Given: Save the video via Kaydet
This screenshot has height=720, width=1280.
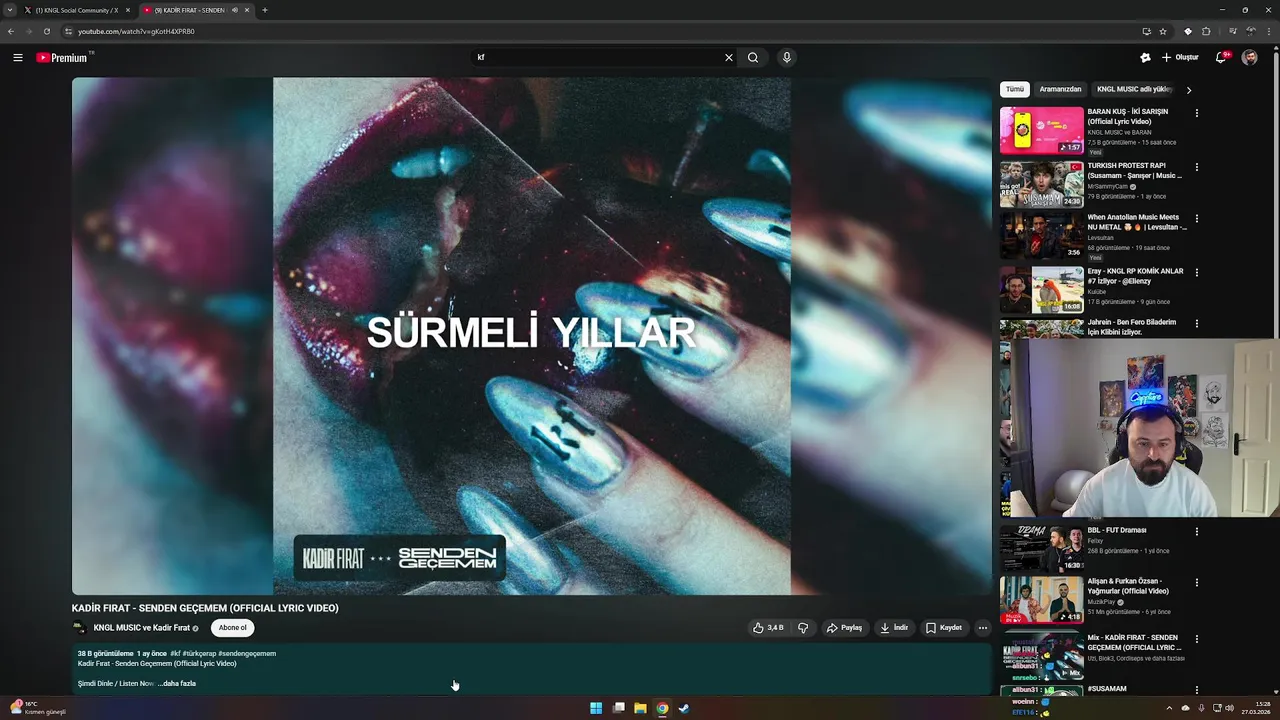Looking at the screenshot, I should click(944, 628).
